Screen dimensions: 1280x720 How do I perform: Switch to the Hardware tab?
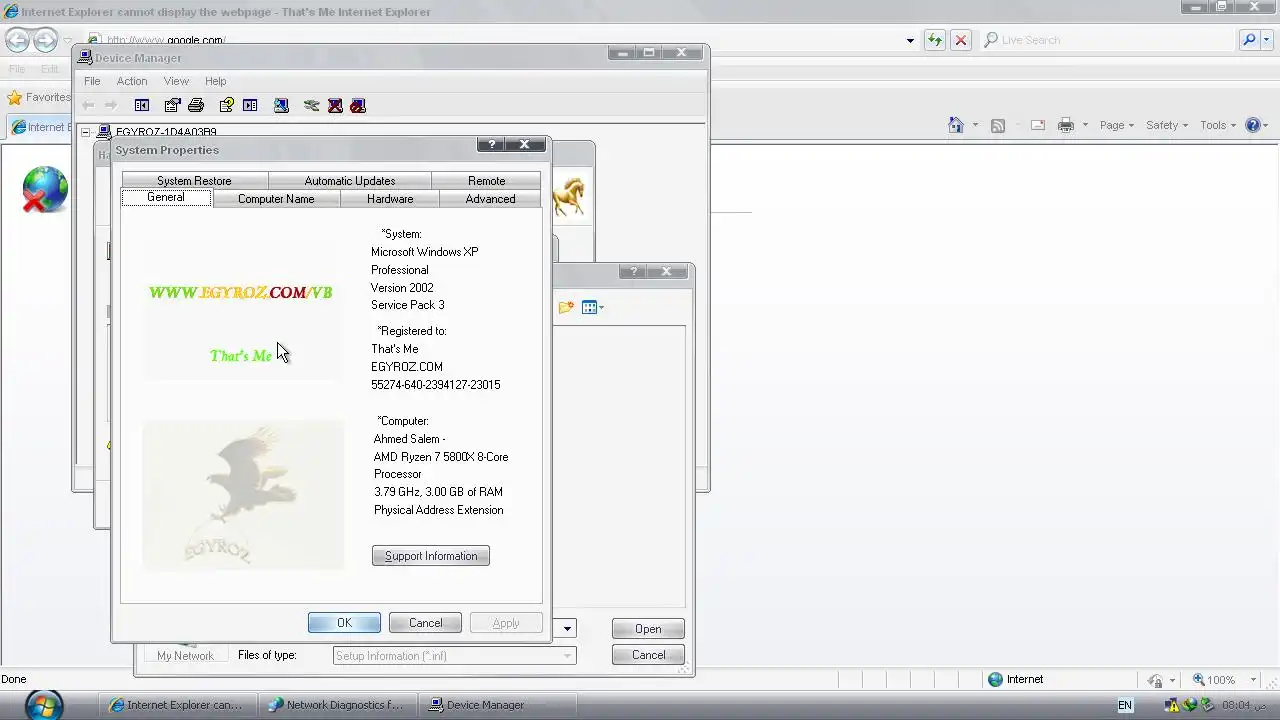(x=390, y=199)
